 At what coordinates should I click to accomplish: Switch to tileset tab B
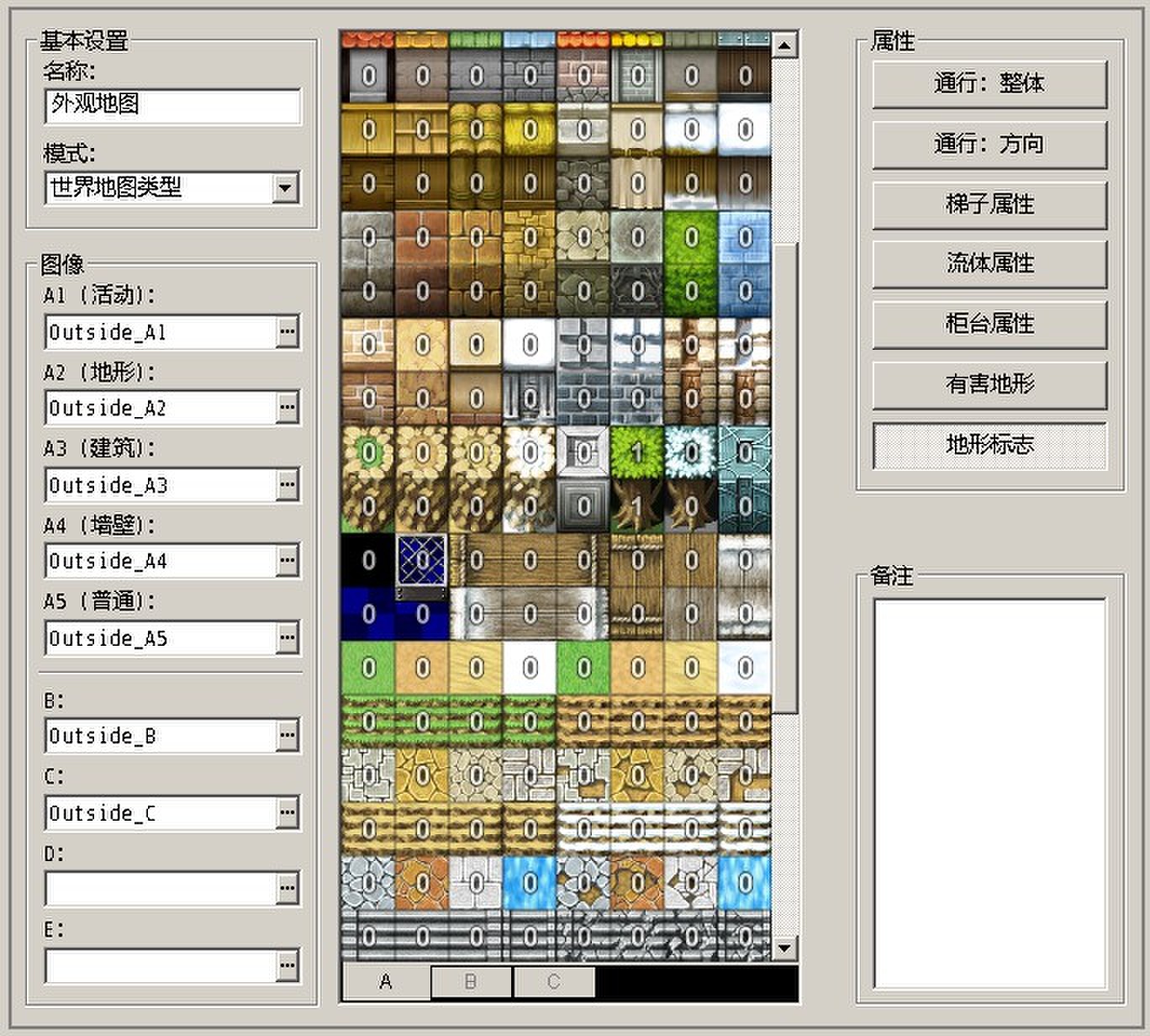tap(471, 982)
